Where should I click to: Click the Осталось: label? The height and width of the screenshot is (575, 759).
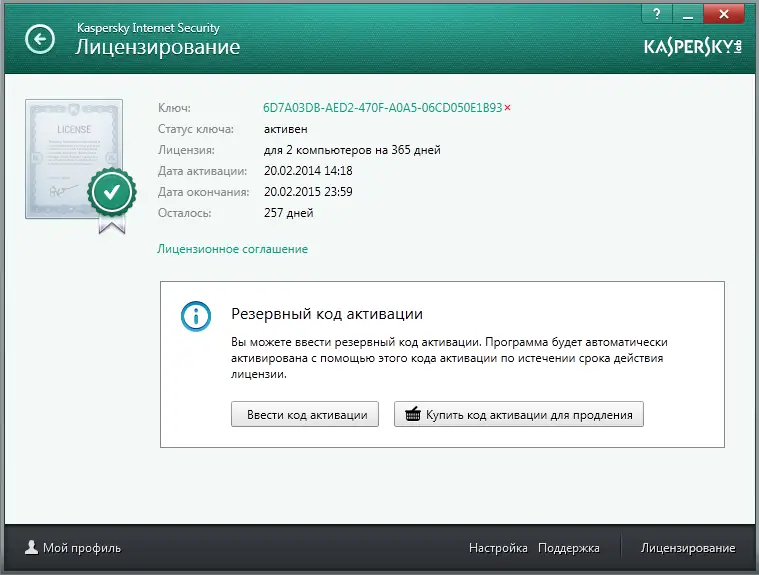coord(184,213)
